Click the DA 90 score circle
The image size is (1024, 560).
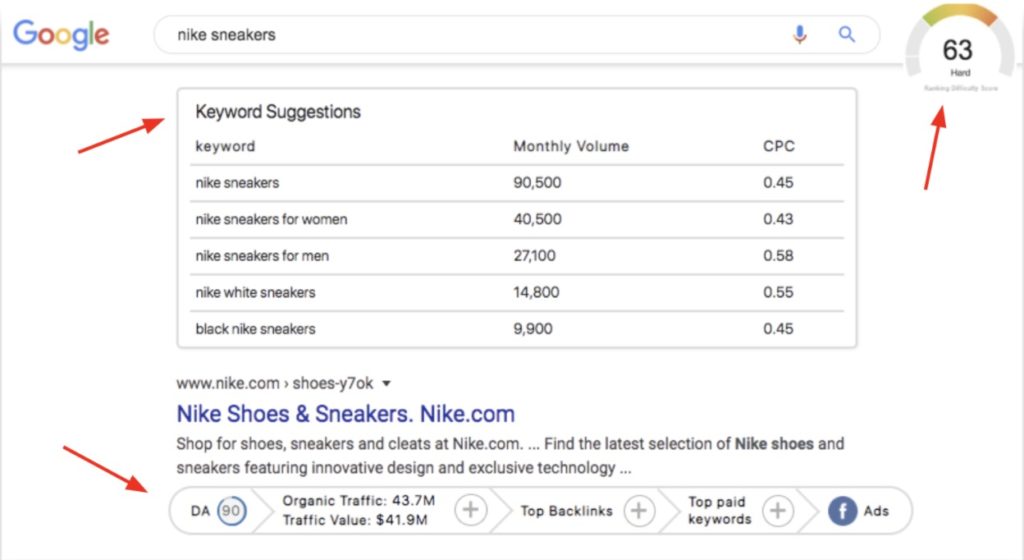pyautogui.click(x=232, y=510)
